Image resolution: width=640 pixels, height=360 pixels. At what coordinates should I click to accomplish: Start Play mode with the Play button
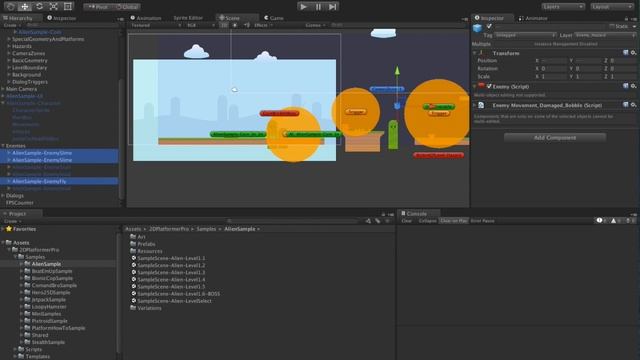303,7
